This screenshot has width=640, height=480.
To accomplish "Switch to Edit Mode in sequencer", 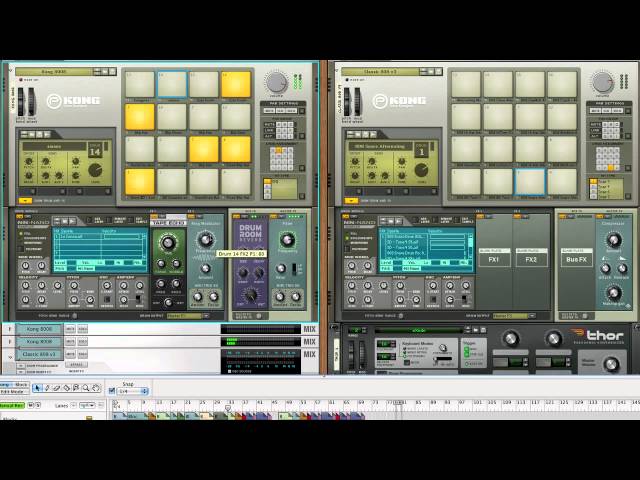I will coord(14,391).
